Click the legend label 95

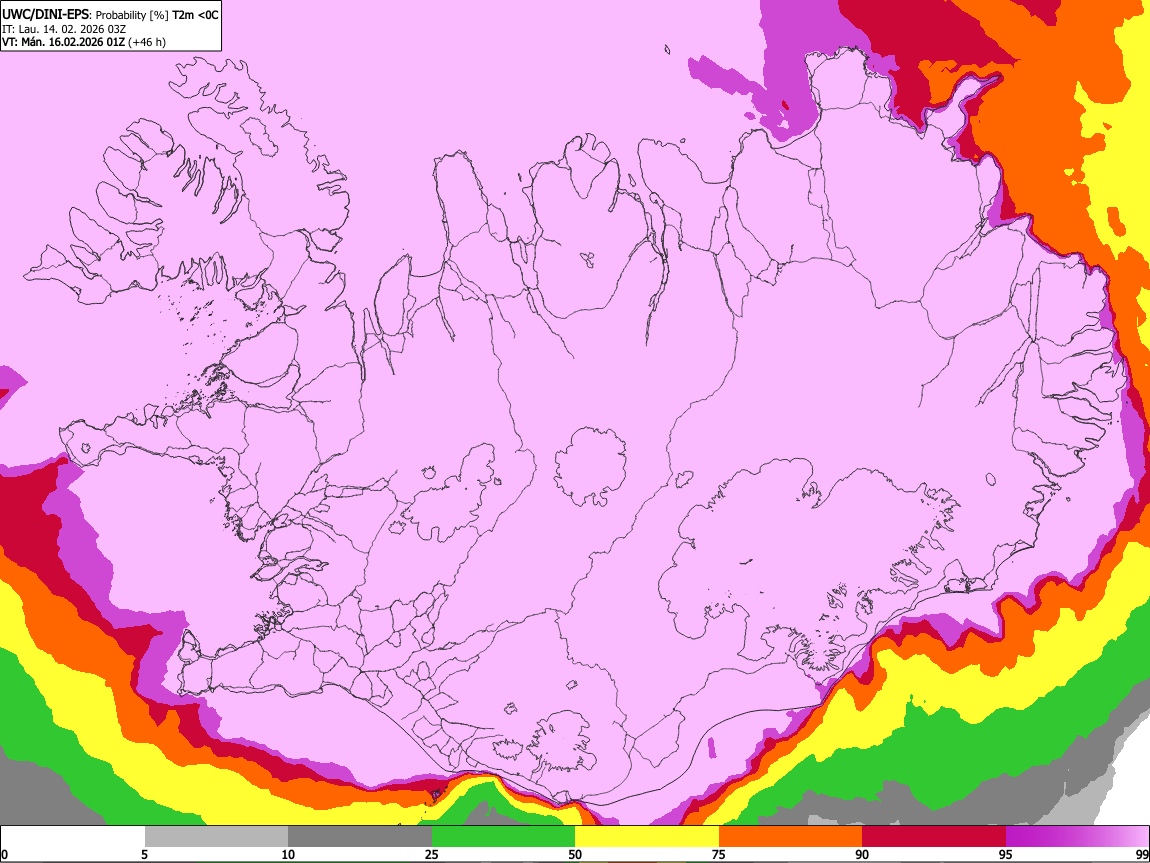1006,855
